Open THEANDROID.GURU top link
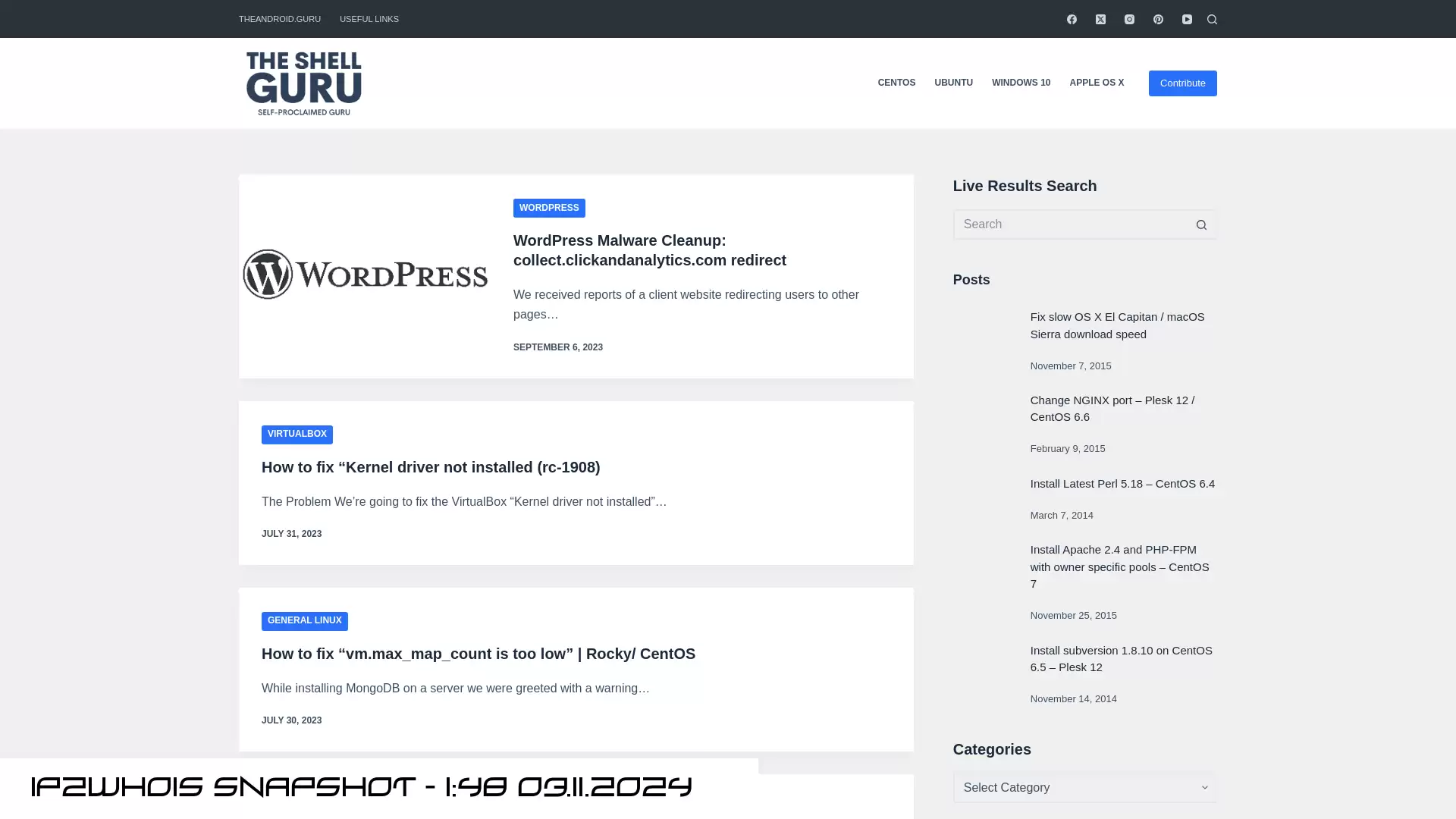This screenshot has width=1456, height=819. pyautogui.click(x=280, y=19)
